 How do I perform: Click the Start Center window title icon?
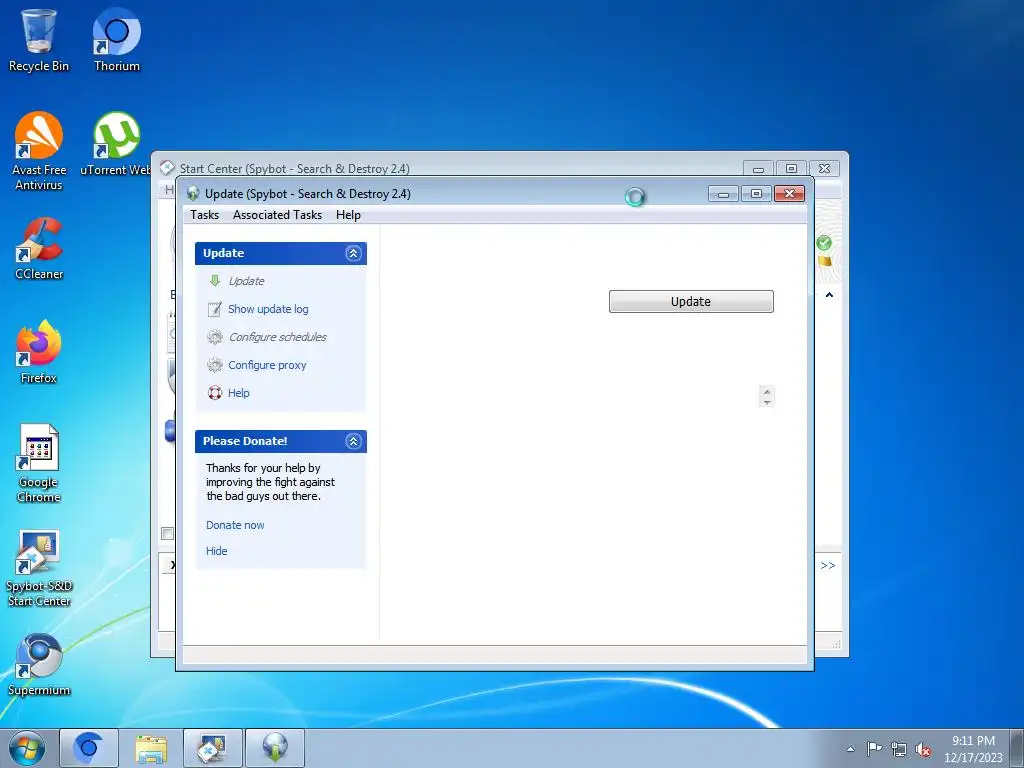pos(167,168)
